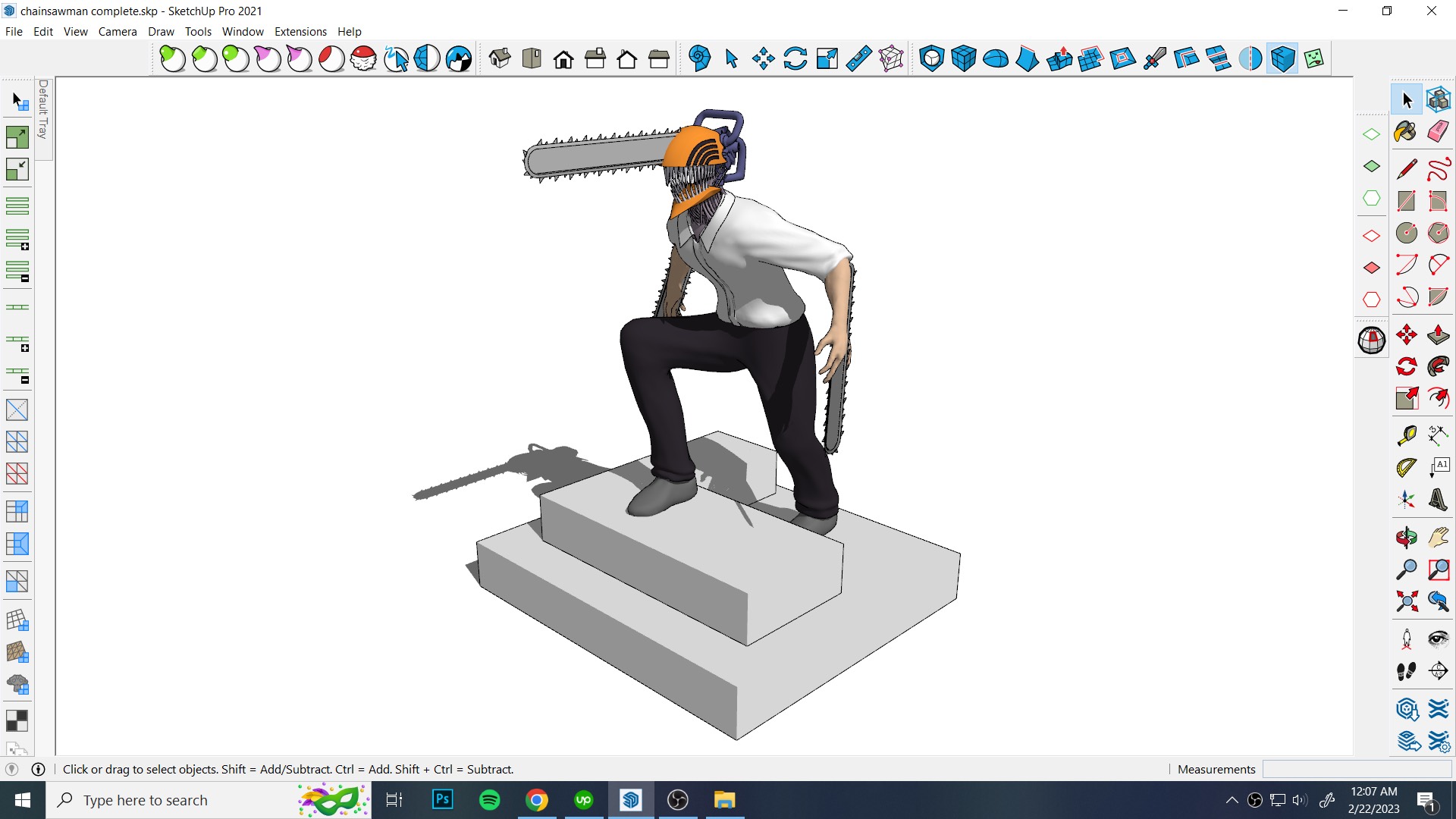This screenshot has height=819, width=1456.
Task: Show hidden system tray icons
Action: point(1232,800)
